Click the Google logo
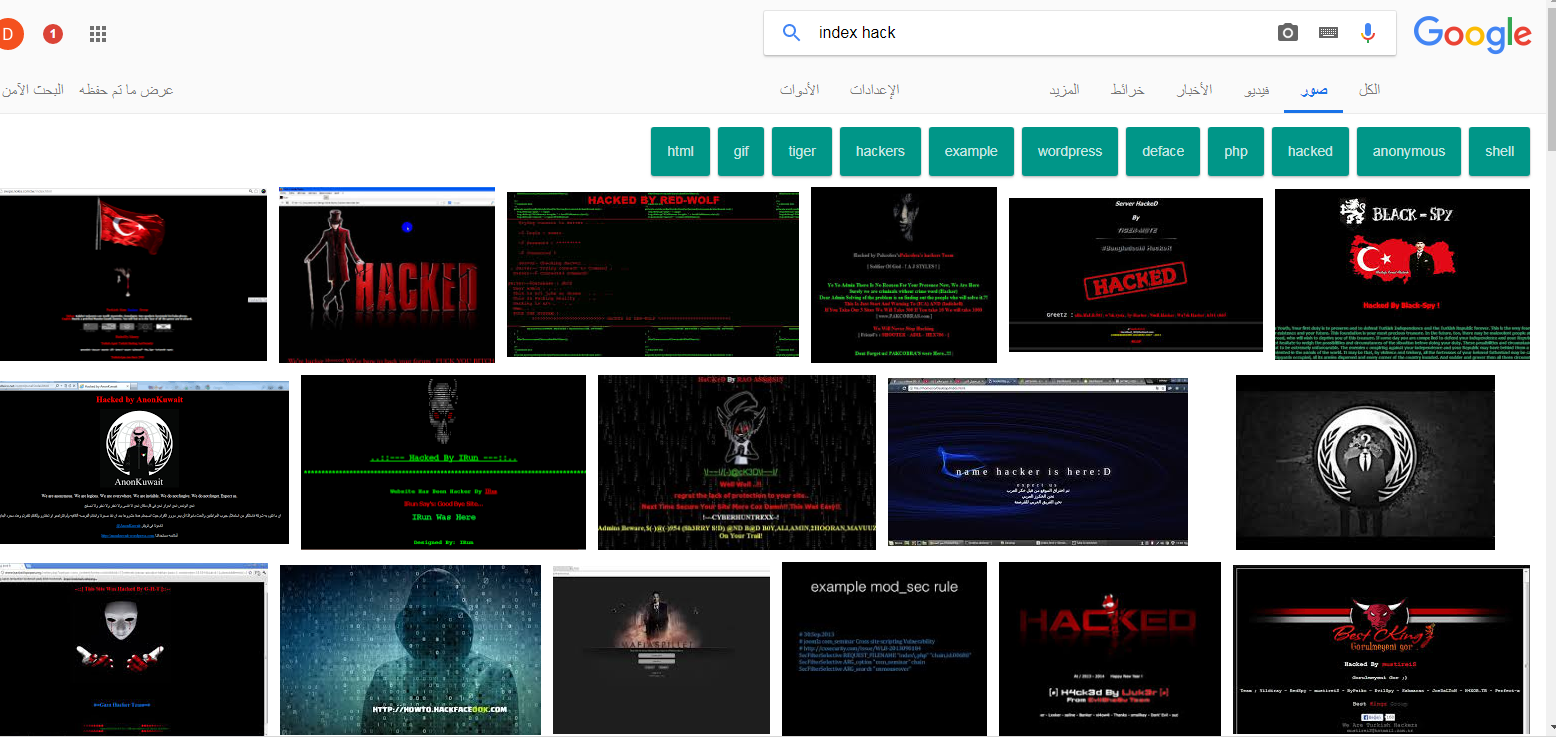The width and height of the screenshot is (1556, 737). click(x=1472, y=34)
